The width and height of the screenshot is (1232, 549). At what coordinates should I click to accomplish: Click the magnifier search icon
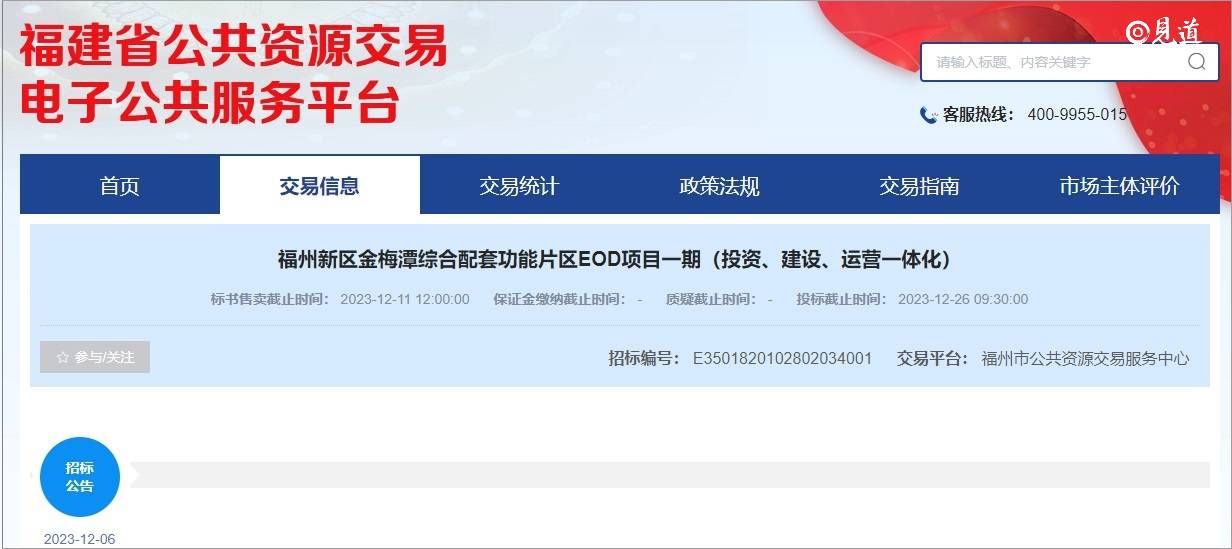[1196, 62]
